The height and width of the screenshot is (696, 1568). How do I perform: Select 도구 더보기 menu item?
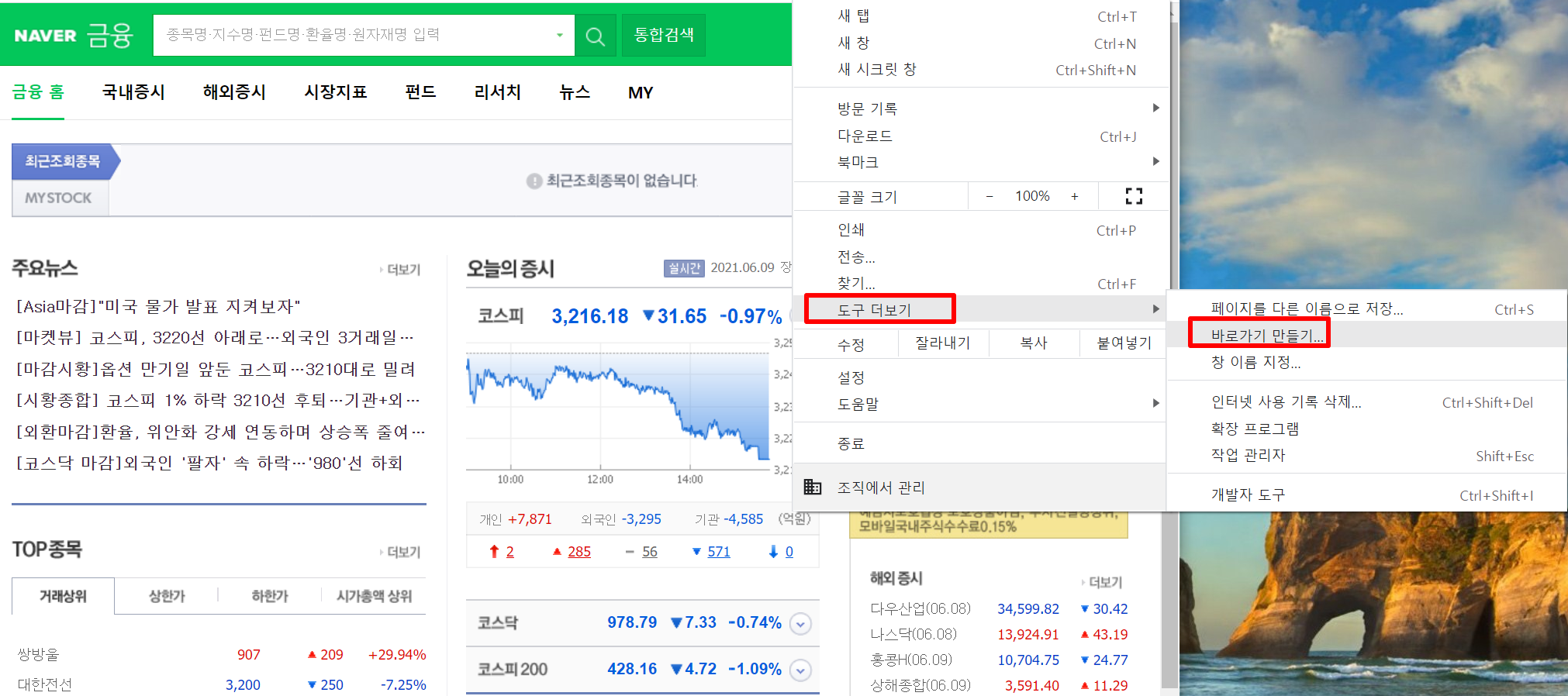[x=980, y=309]
